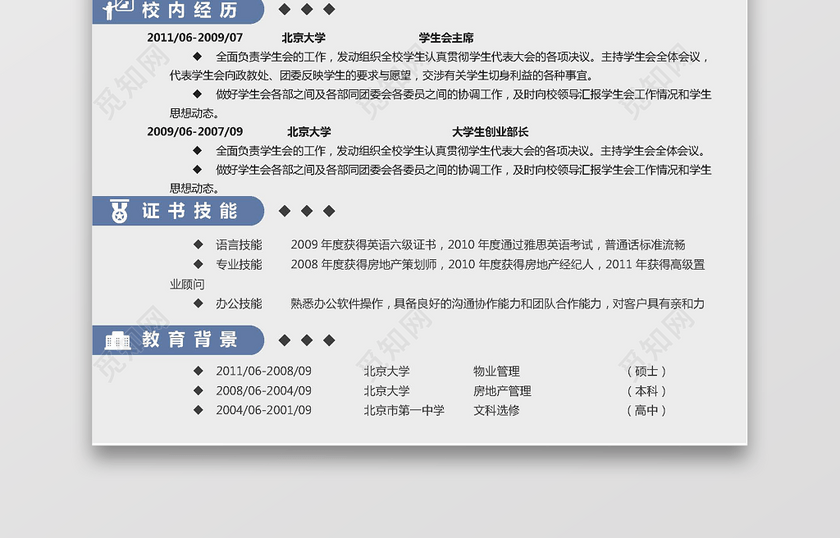The width and height of the screenshot is (840, 538).
Task: Click the presenter icon beside 校内经历
Action: (118, 9)
